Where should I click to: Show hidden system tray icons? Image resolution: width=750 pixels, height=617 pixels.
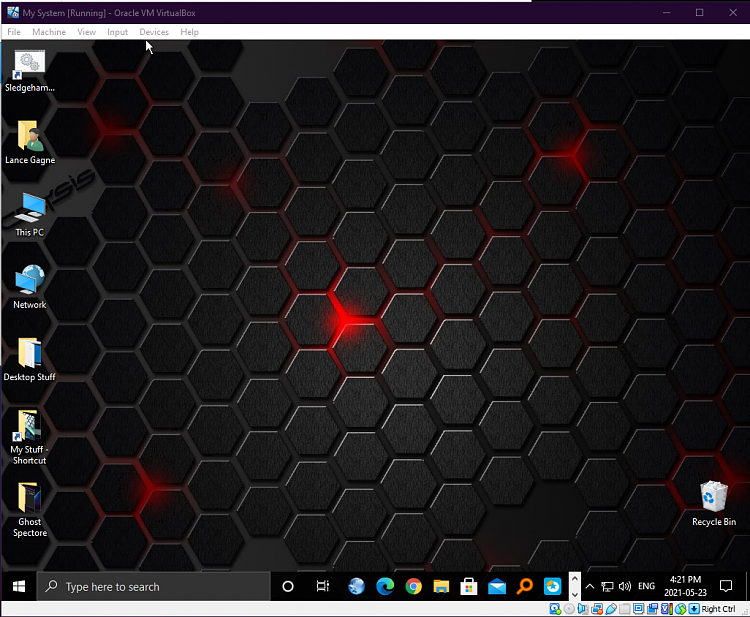(x=590, y=586)
